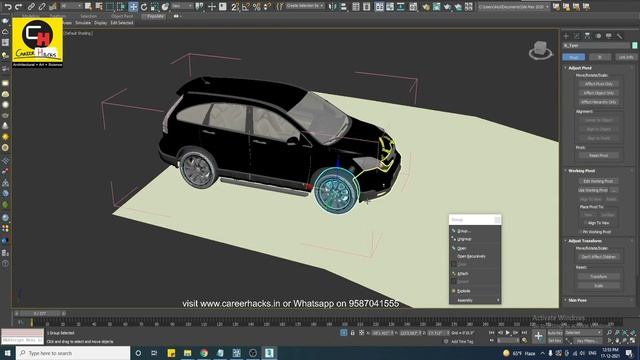The height and width of the screenshot is (360, 640).
Task: Click the ViewCube in viewport corner
Action: pyautogui.click(x=540, y=50)
